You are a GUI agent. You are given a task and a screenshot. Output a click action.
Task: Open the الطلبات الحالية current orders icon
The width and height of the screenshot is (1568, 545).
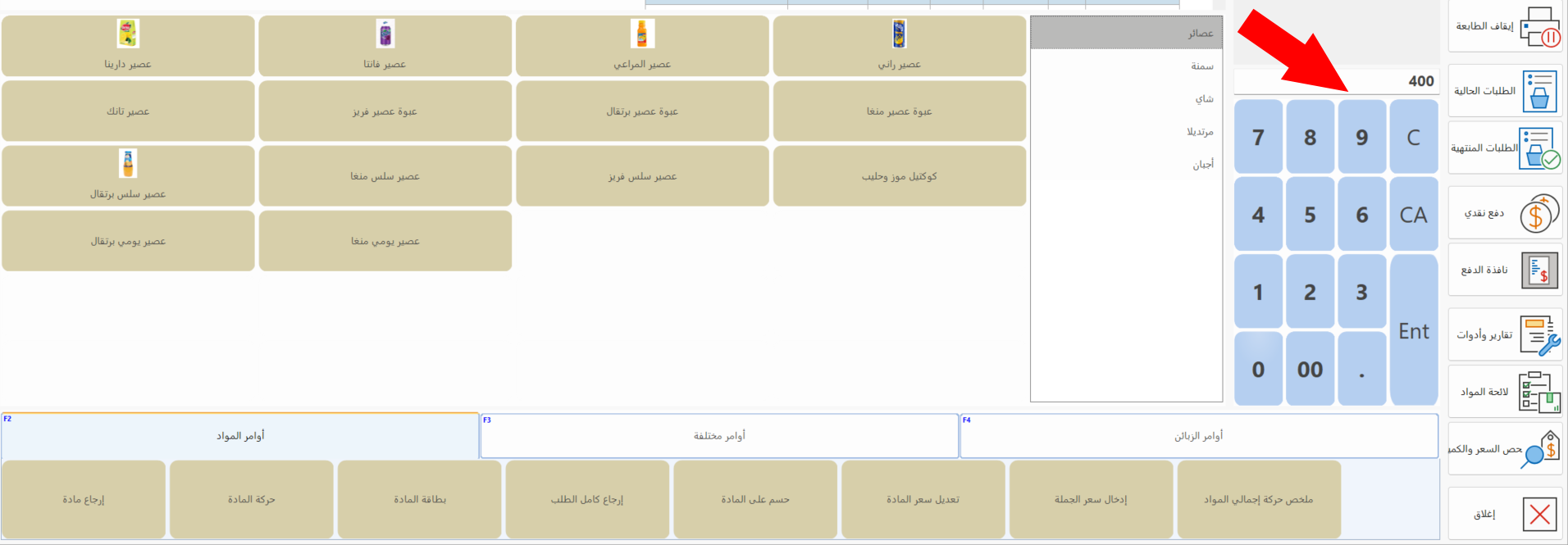[x=1539, y=91]
